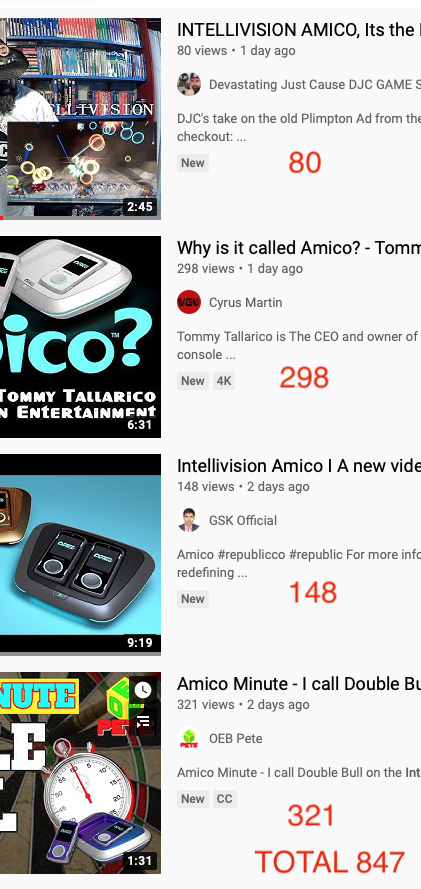Viewport: 421px width, 889px height.
Task: Open 'Why is it called Amico?' title link
Action: [x=299, y=248]
